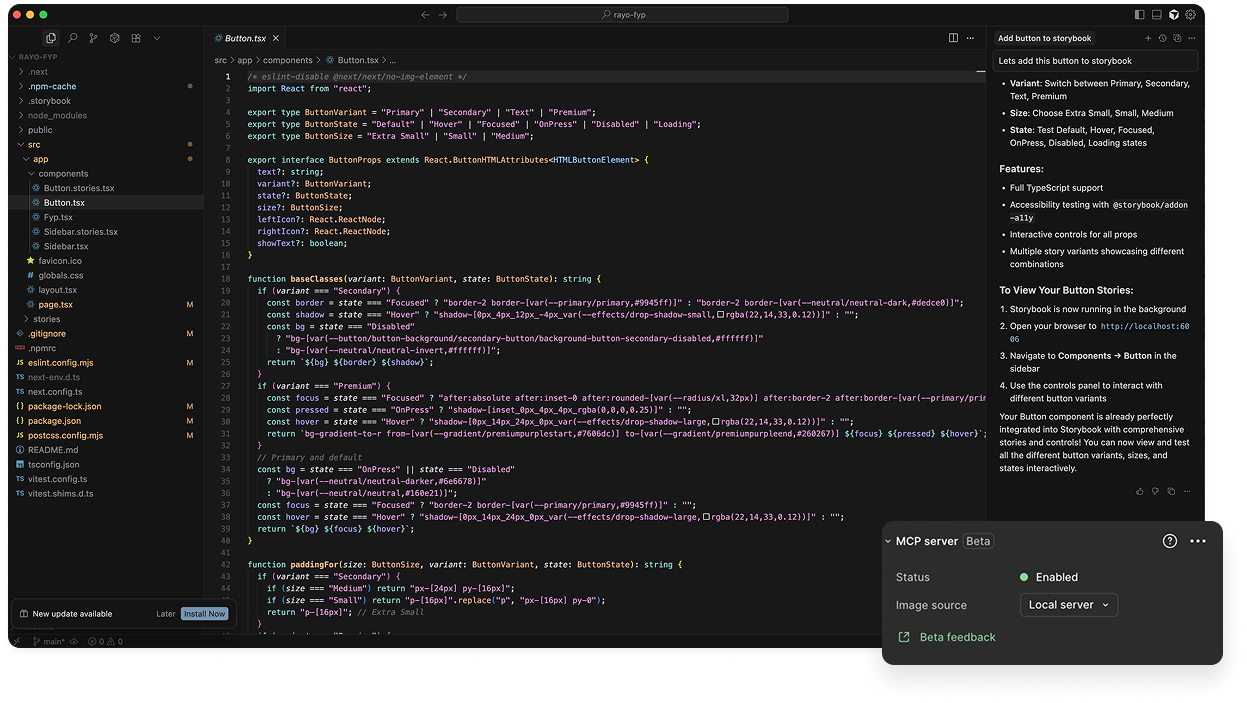
Task: Click the Install Now update button
Action: pos(204,613)
